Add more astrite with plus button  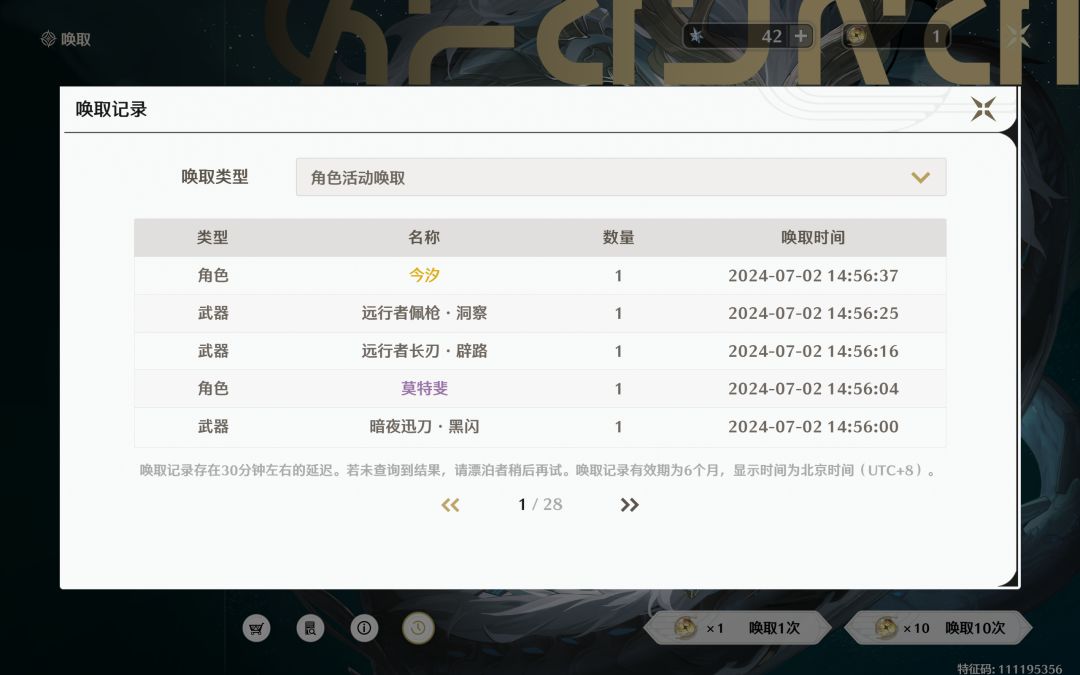pyautogui.click(x=800, y=36)
